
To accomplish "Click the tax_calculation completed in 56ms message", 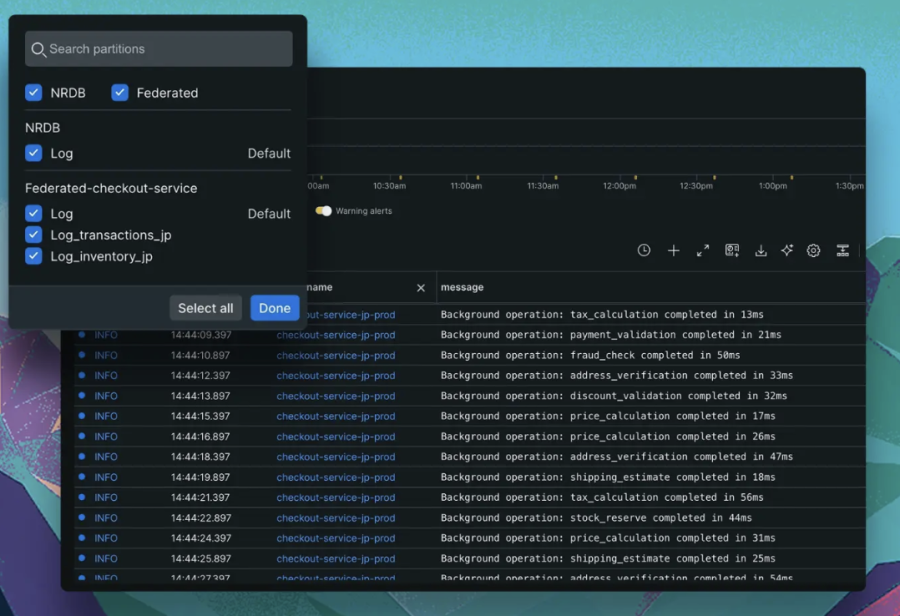I will [x=602, y=498].
